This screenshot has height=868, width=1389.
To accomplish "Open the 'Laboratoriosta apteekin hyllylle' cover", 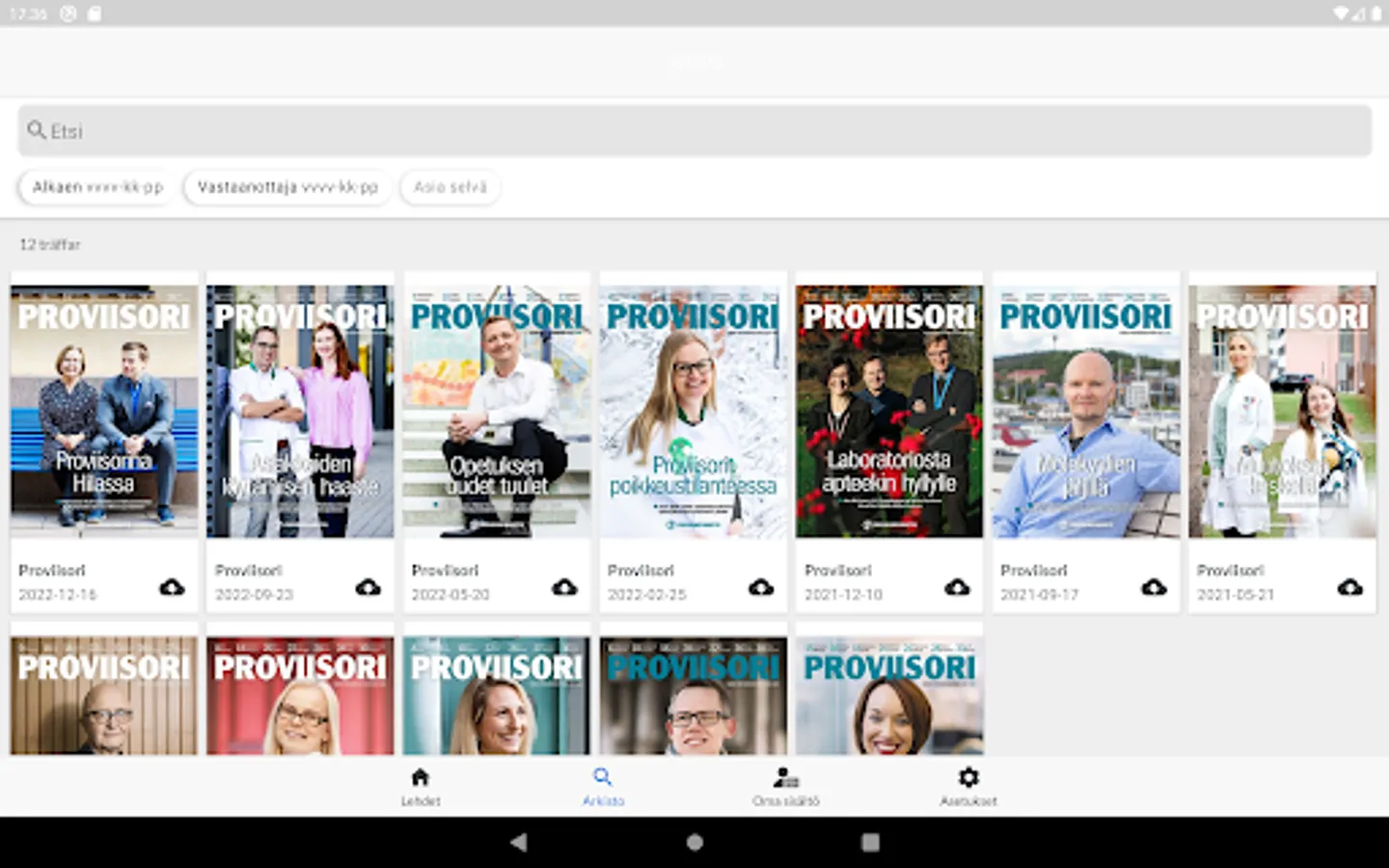I will tap(889, 411).
